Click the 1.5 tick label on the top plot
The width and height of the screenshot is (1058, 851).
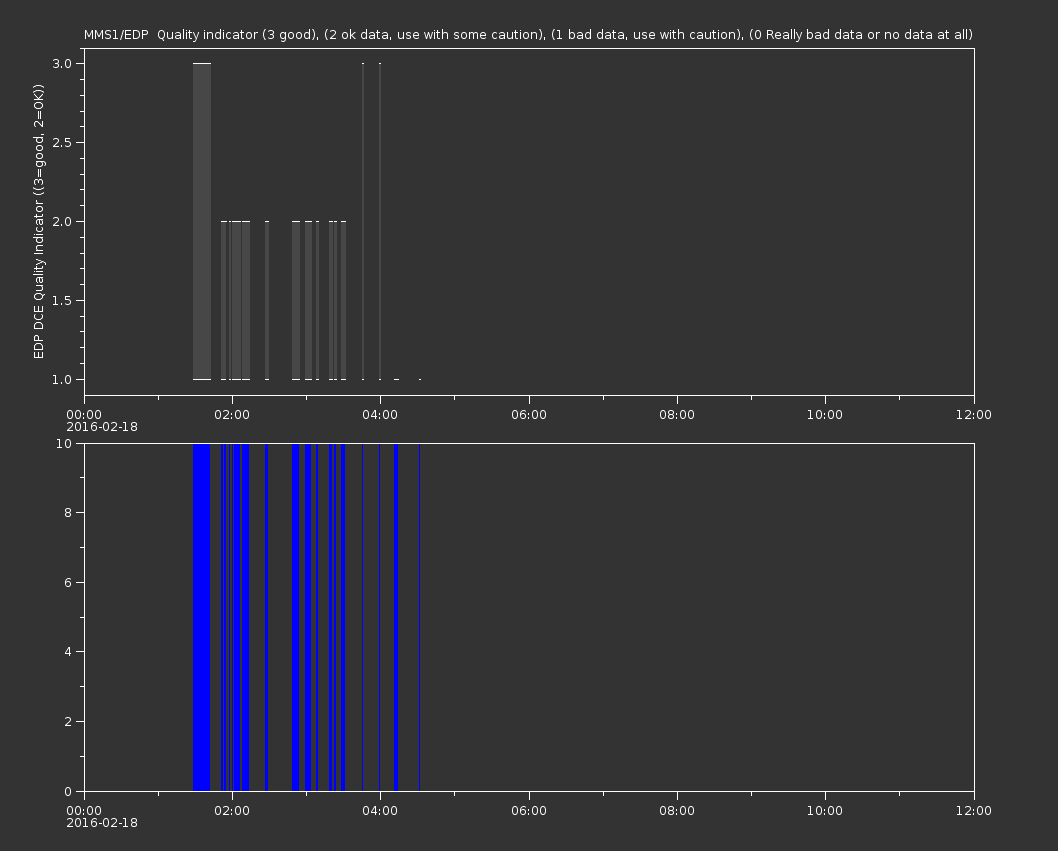pyautogui.click(x=62, y=300)
